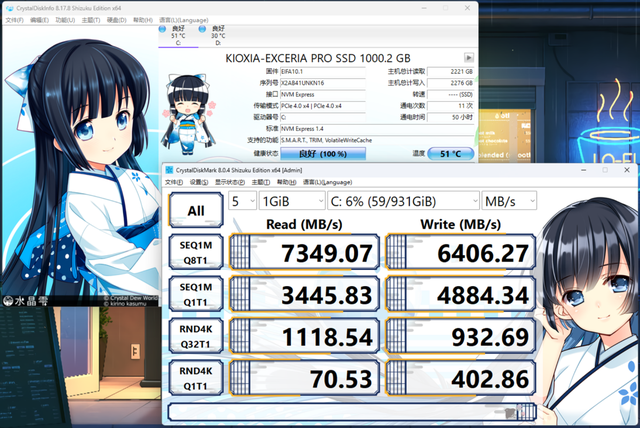
Task: Click the 51 °C temperature button
Action: click(x=451, y=154)
